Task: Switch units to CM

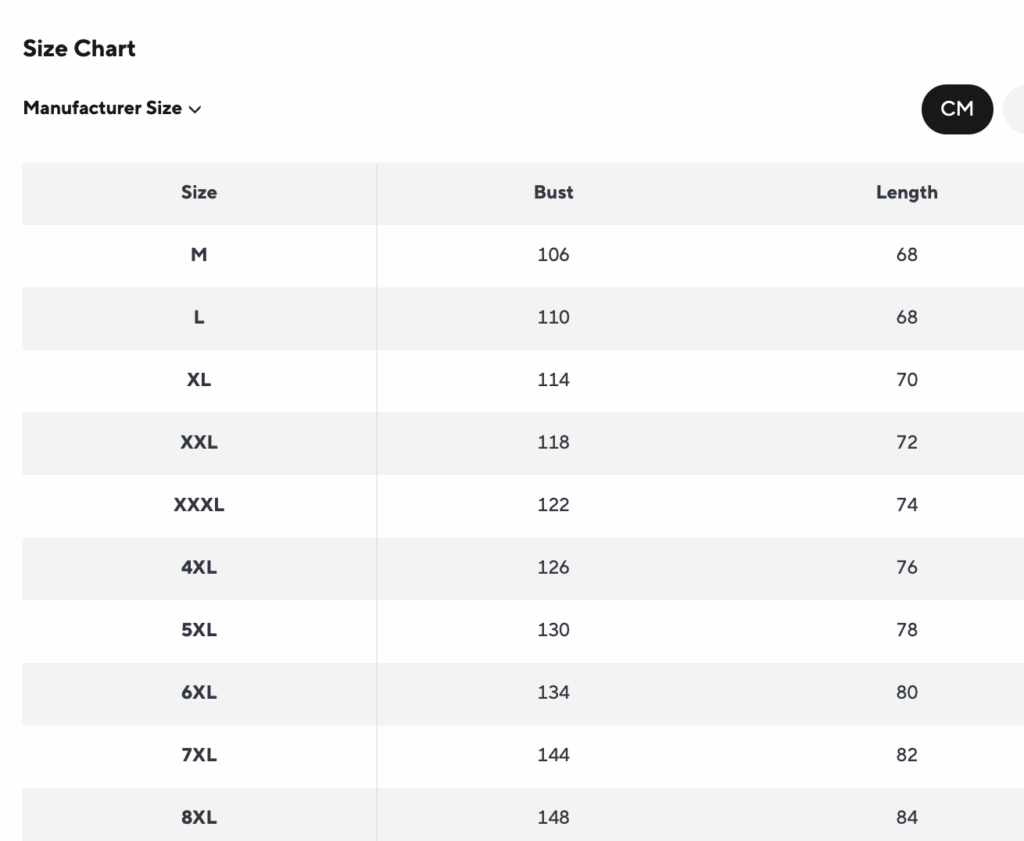Action: pyautogui.click(x=957, y=109)
